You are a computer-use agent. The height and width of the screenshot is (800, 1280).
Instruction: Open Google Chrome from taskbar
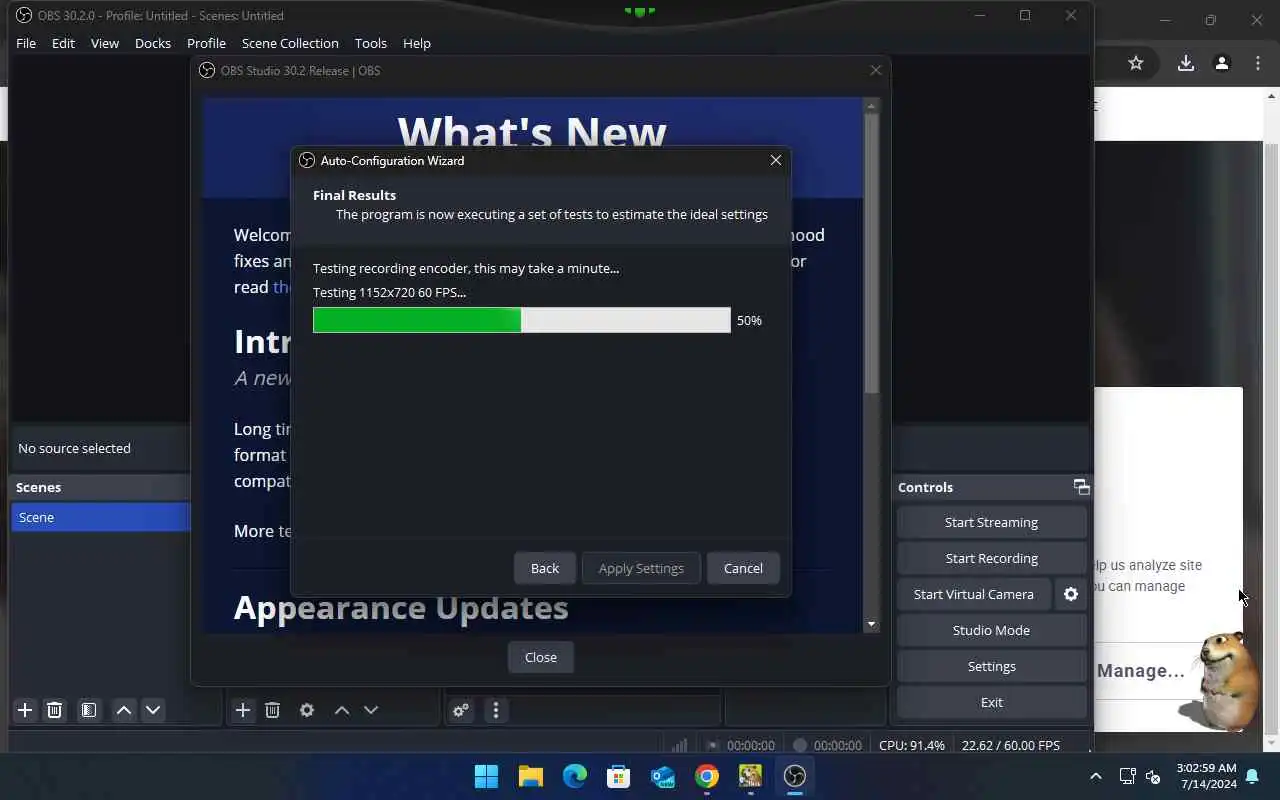click(x=707, y=776)
